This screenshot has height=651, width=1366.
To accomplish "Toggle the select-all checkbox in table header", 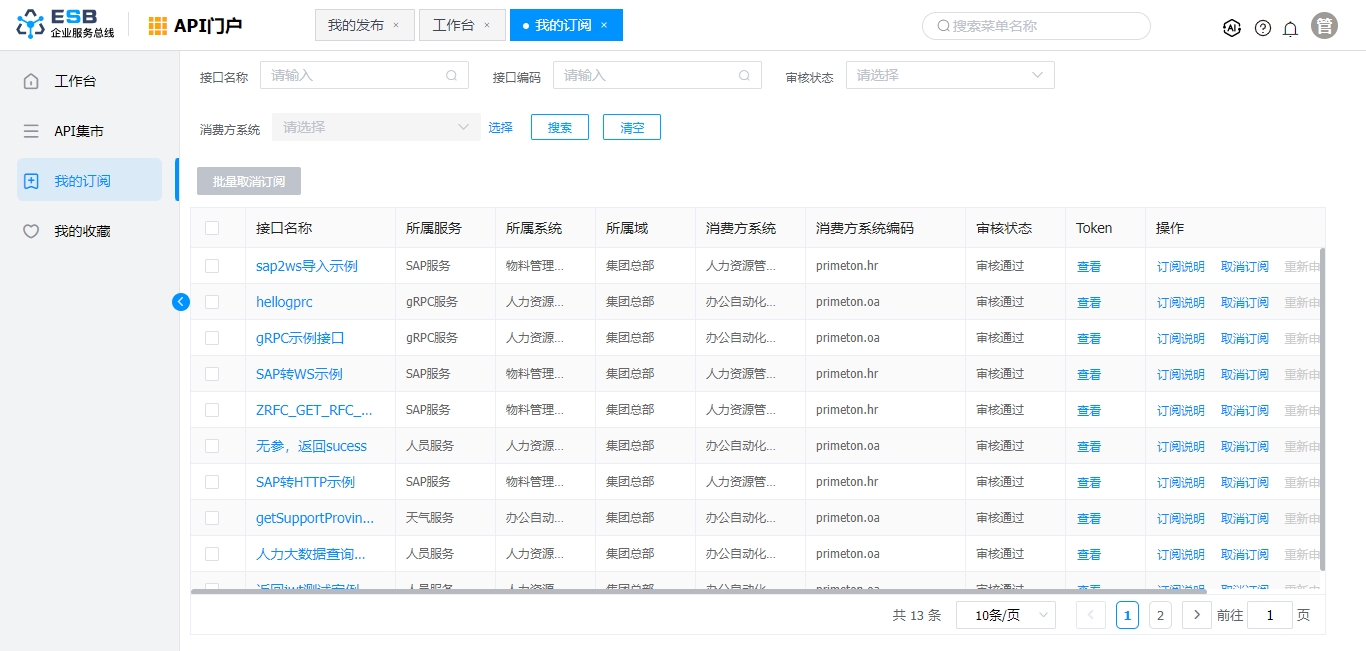I will point(212,228).
